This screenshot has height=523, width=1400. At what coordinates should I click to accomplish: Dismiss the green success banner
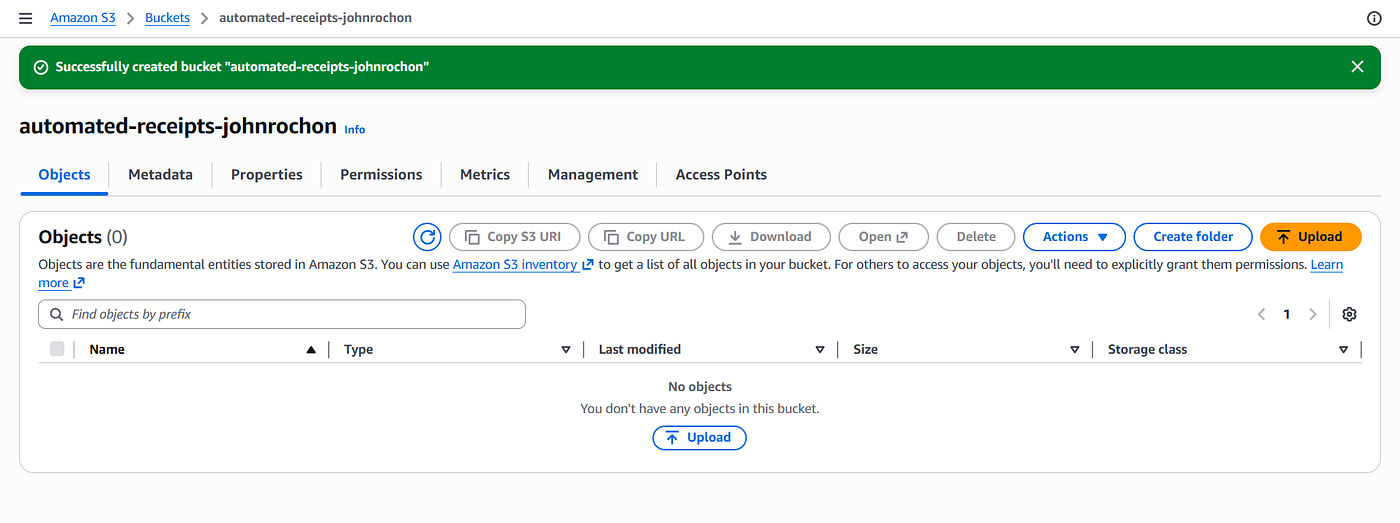(x=1357, y=67)
